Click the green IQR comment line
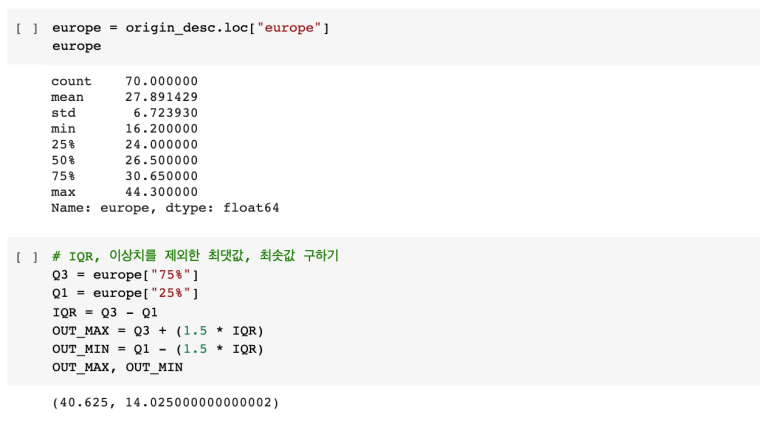 (195, 256)
